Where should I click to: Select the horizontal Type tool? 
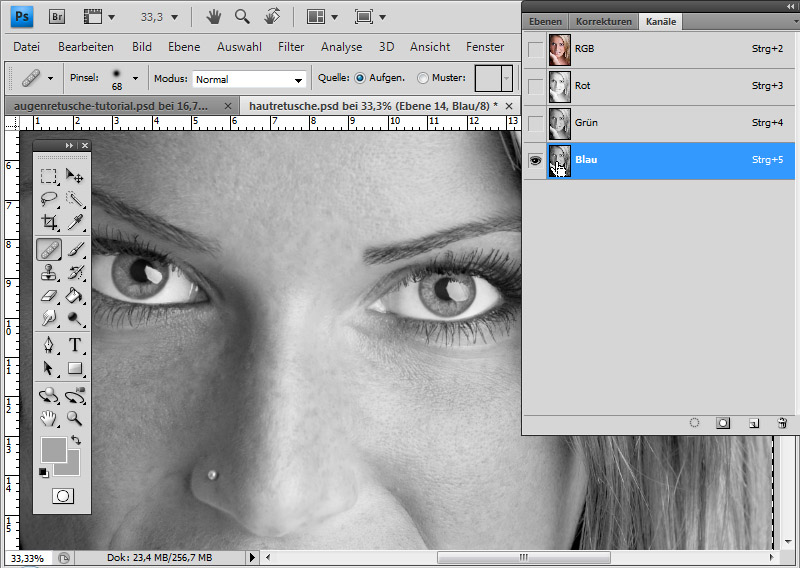74,345
